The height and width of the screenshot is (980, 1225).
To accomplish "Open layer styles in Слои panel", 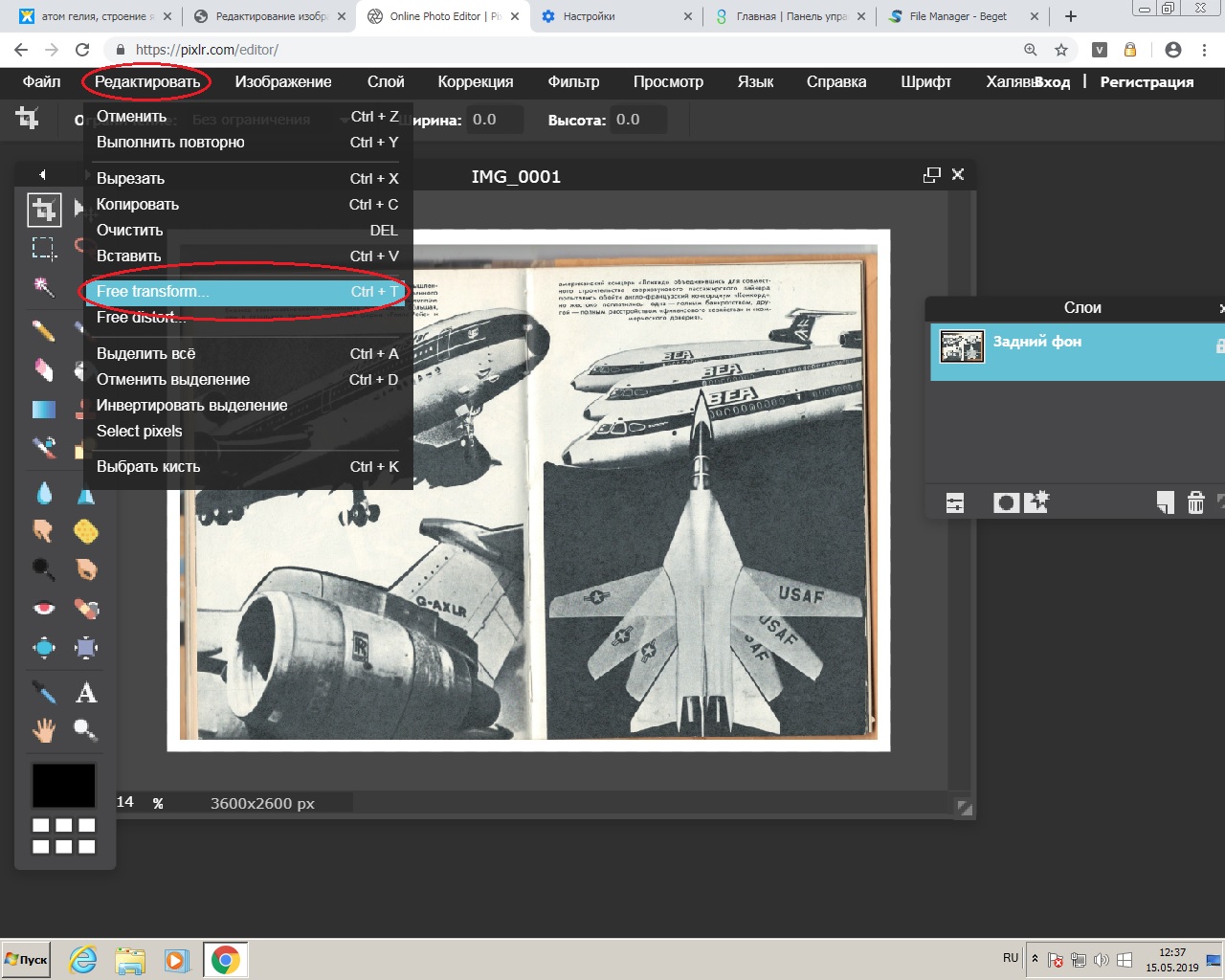I will pos(1036,501).
